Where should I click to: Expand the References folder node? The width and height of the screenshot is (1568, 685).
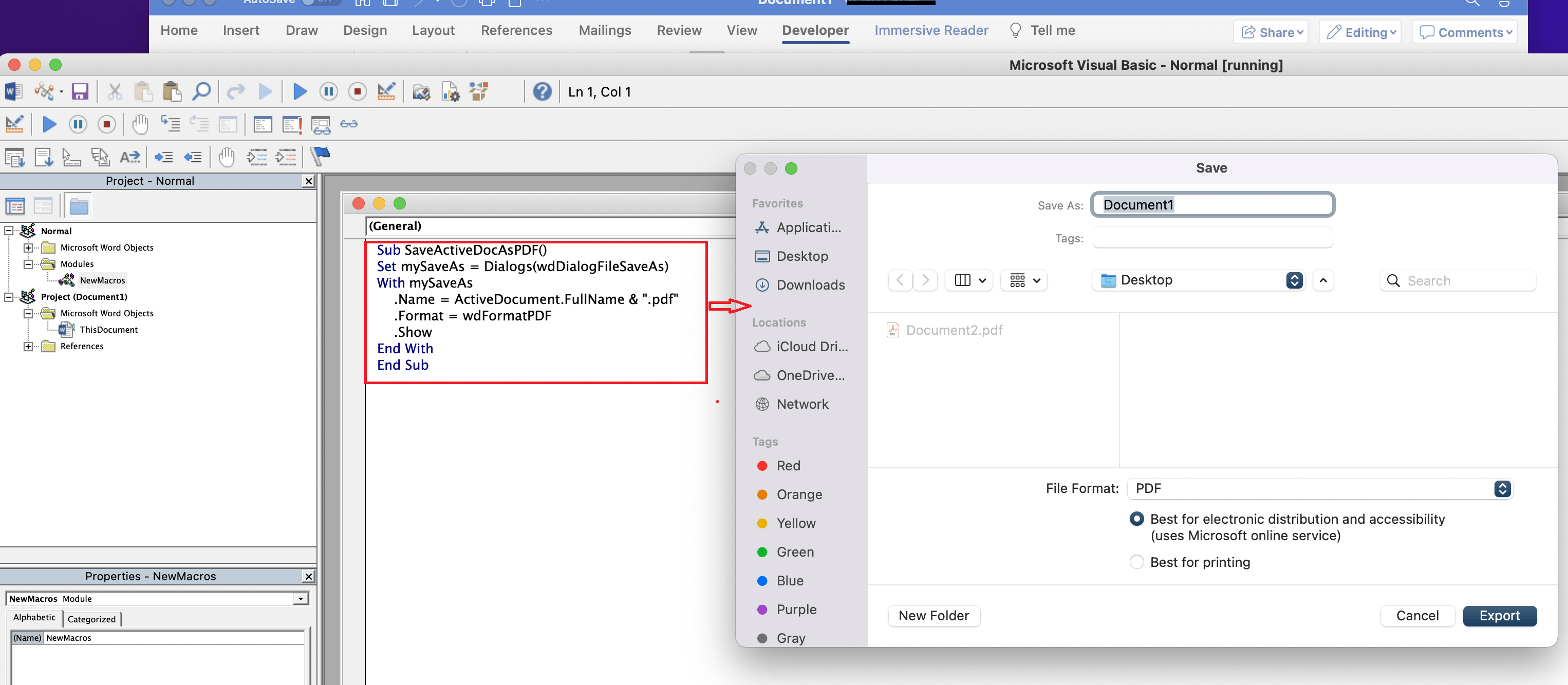pyautogui.click(x=28, y=346)
